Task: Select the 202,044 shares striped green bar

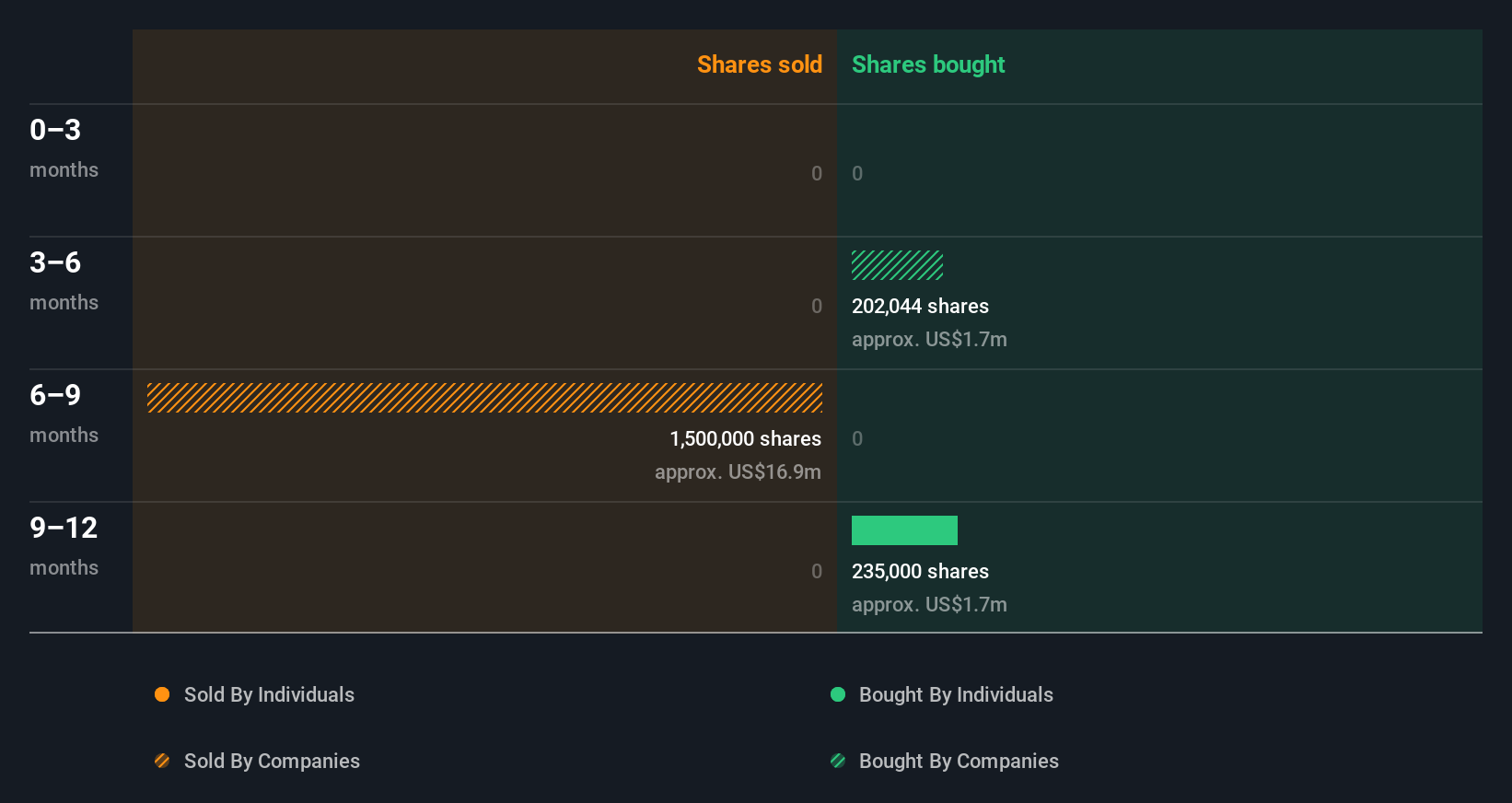Action: tap(897, 265)
